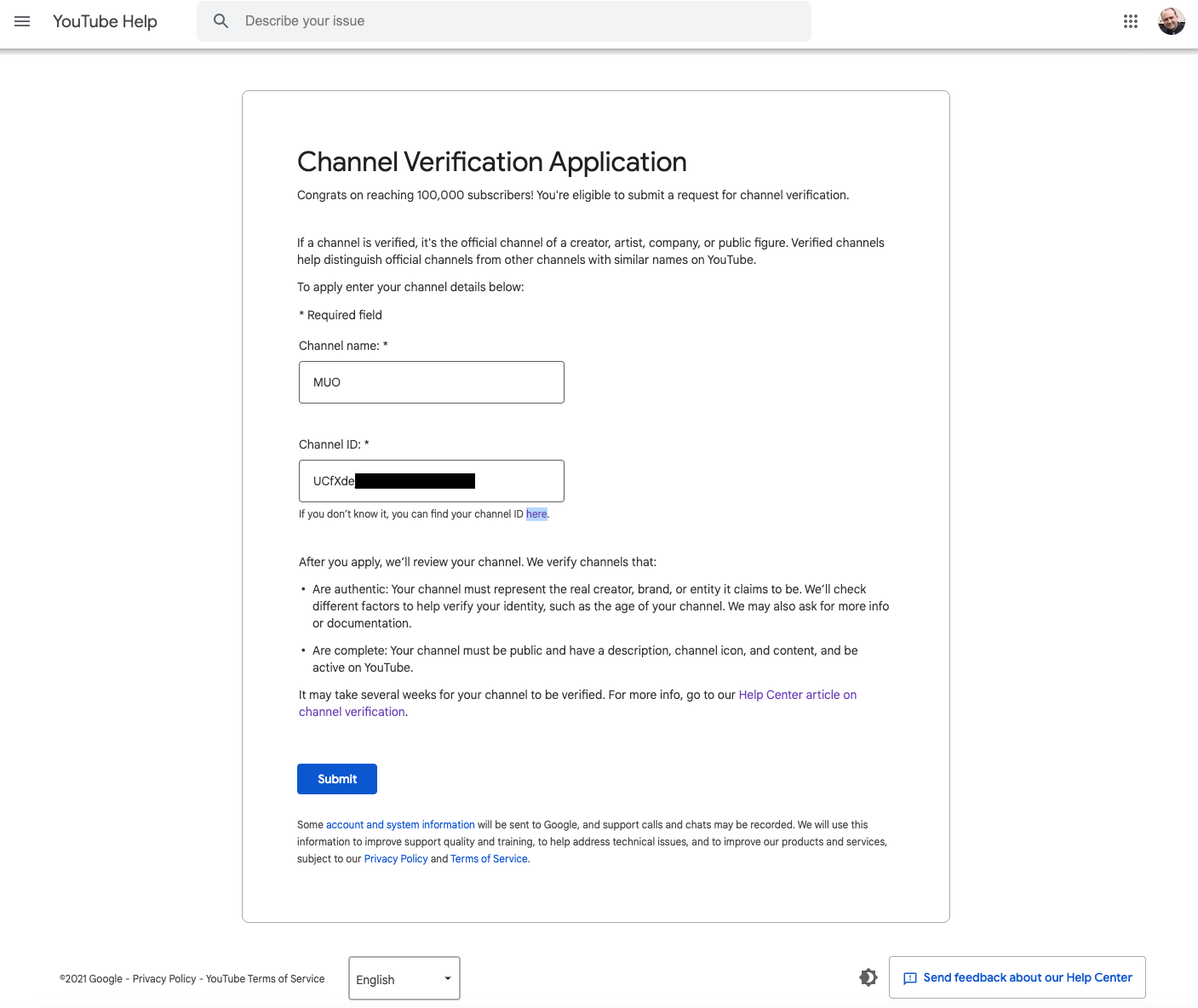Toggle the dark theme brightness icon
Screen dimensions: 1198x1008
(x=868, y=977)
